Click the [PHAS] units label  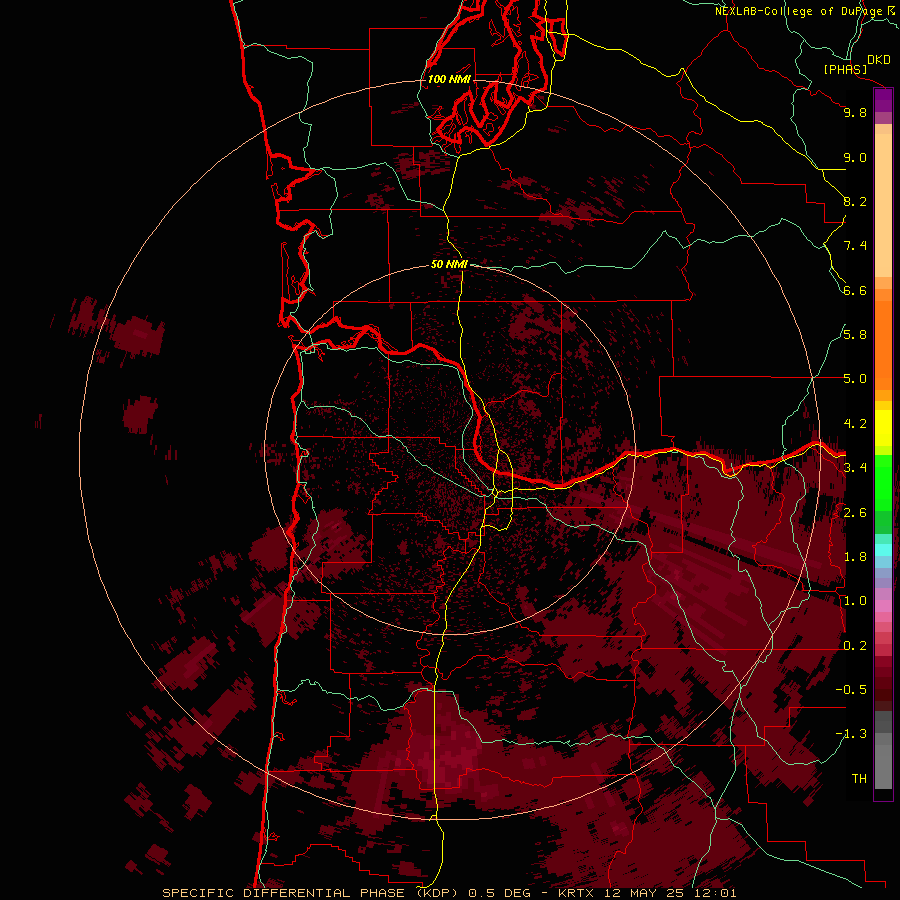(845, 70)
